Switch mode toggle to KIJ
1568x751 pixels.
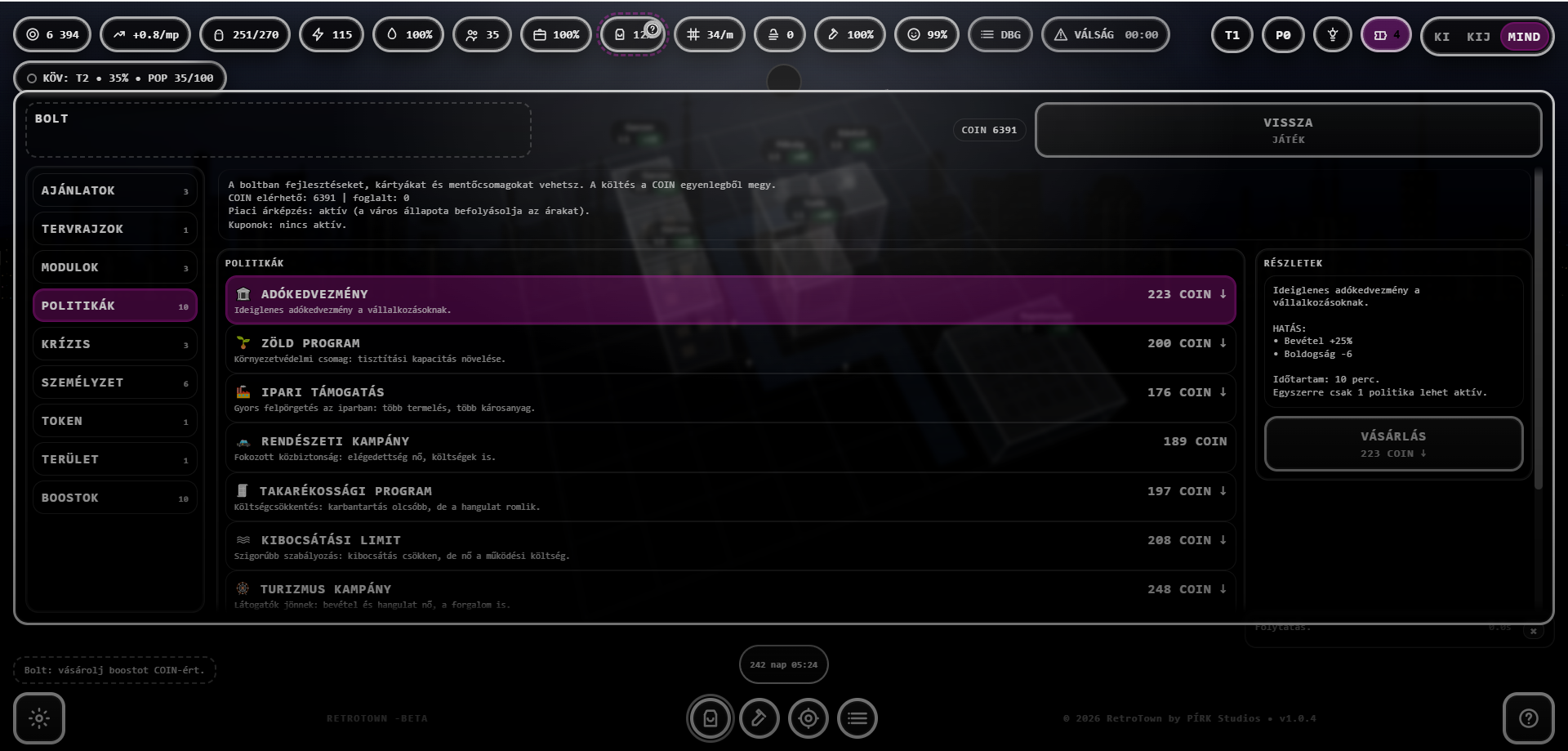(x=1478, y=37)
